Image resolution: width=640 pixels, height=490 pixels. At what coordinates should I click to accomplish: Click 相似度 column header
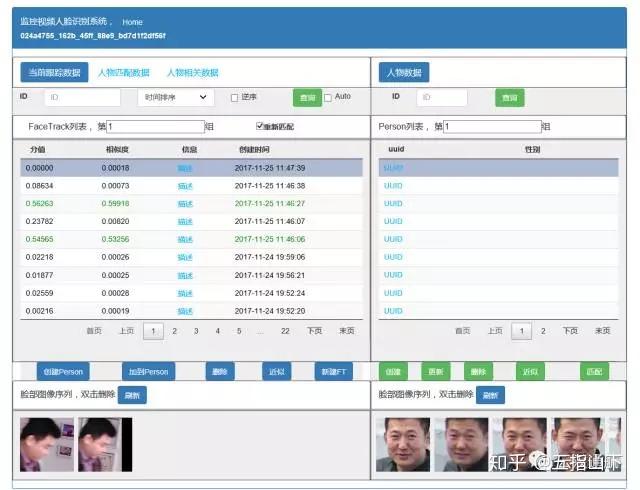117,149
